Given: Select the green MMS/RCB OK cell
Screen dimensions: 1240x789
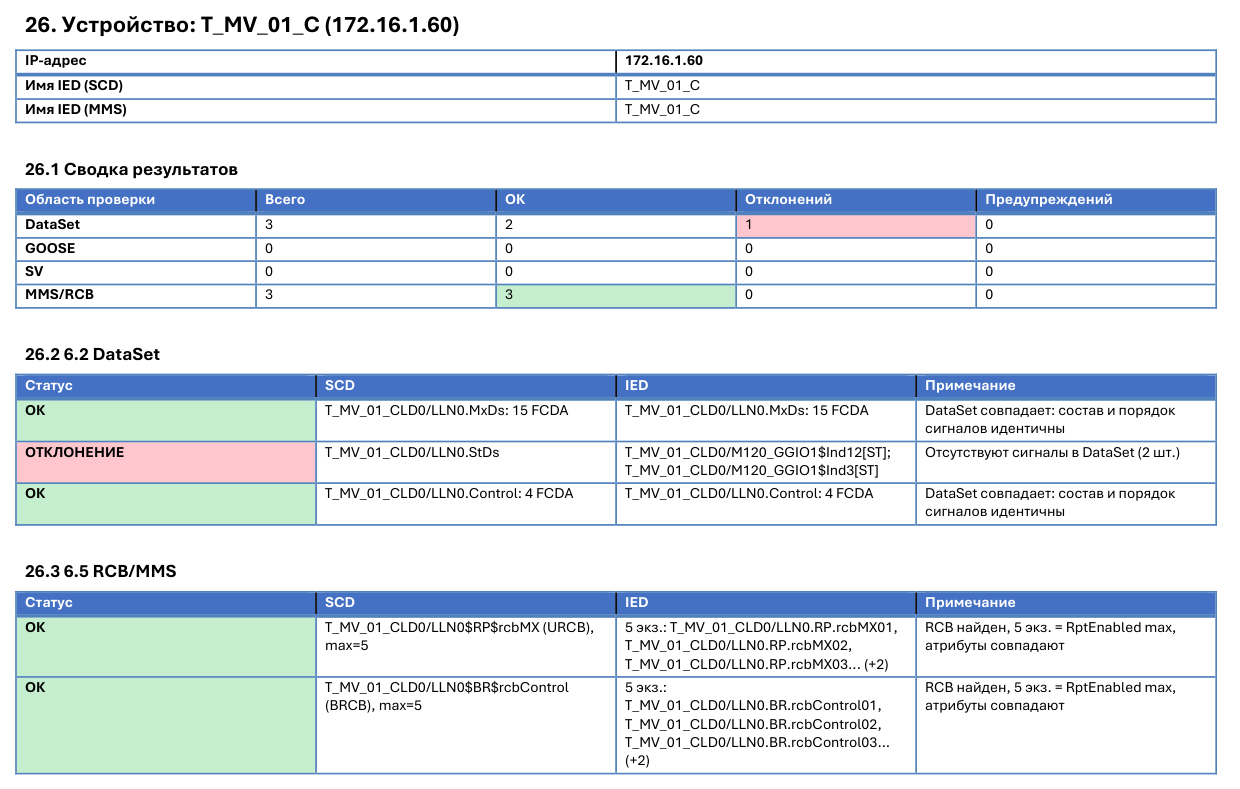Looking at the screenshot, I should [x=616, y=296].
